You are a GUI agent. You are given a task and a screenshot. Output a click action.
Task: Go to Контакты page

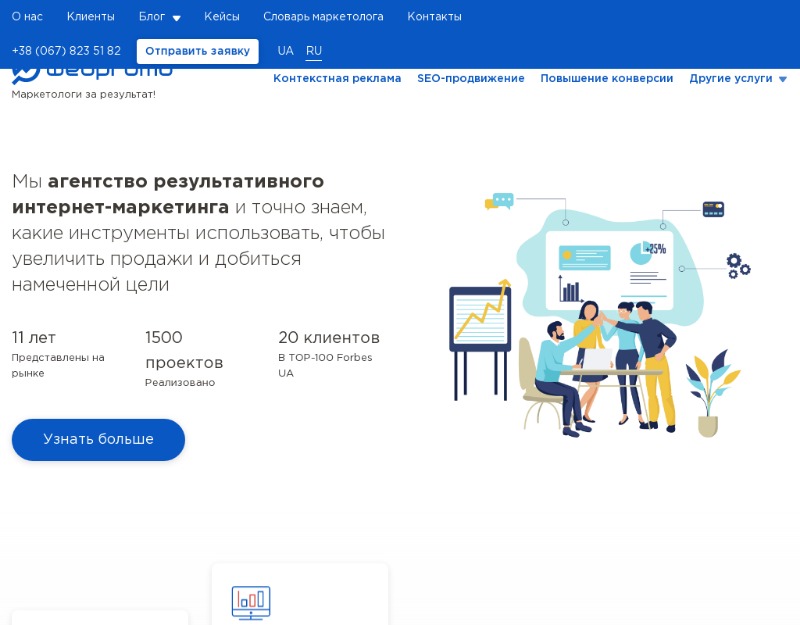pyautogui.click(x=434, y=16)
